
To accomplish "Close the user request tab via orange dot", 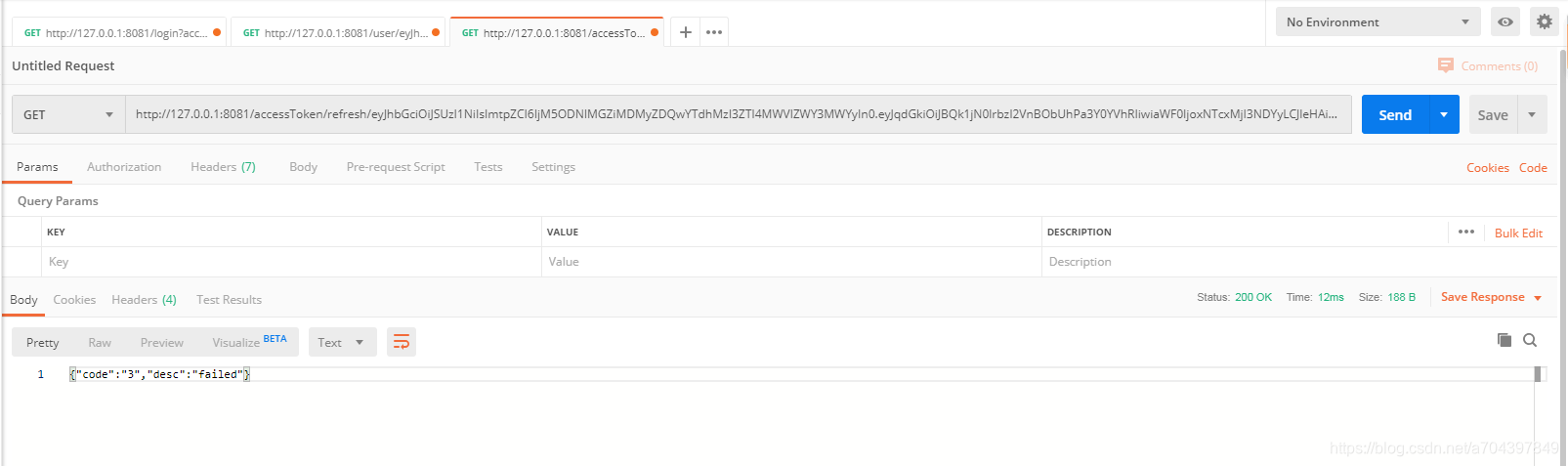I will [435, 32].
